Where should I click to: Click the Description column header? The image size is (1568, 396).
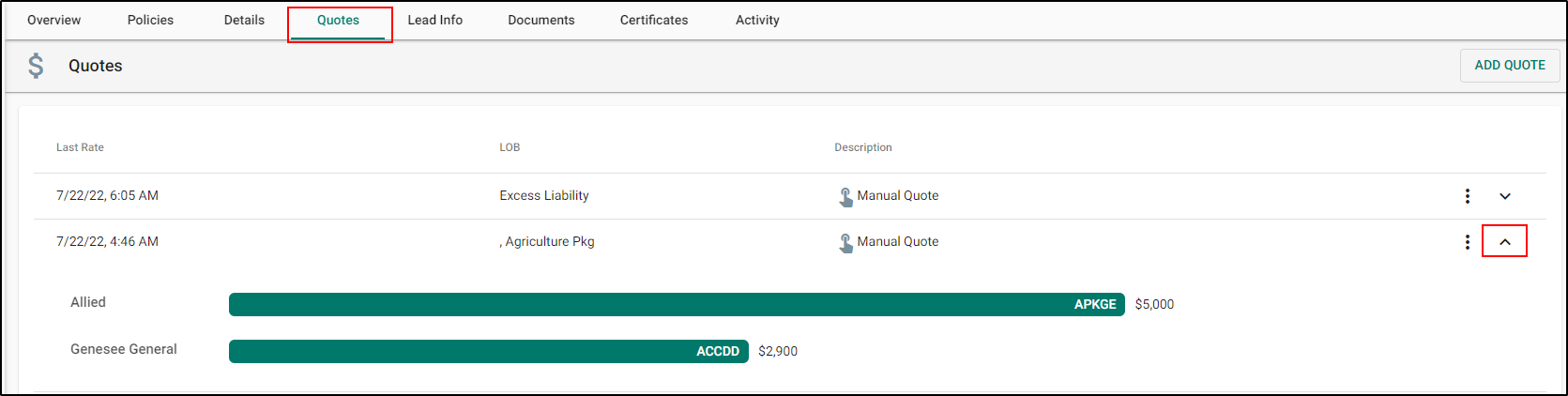(x=863, y=147)
